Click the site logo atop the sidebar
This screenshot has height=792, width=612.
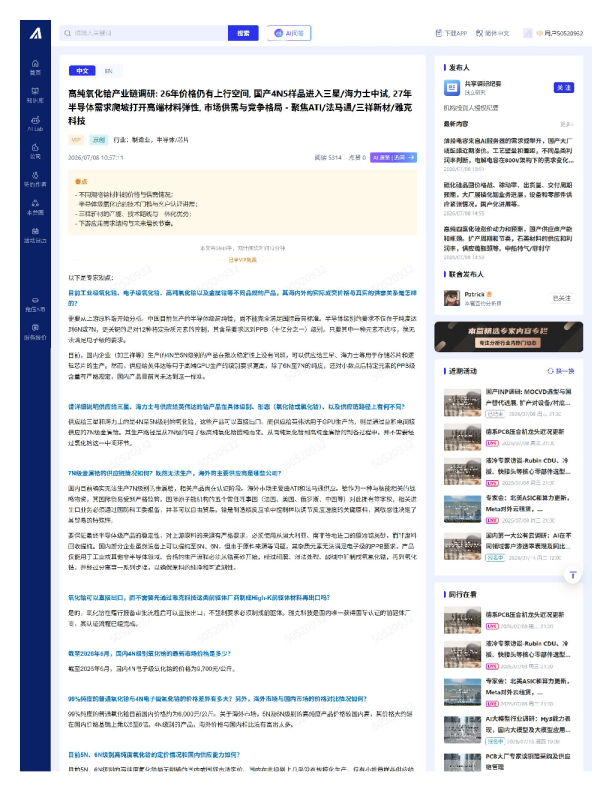pyautogui.click(x=35, y=33)
